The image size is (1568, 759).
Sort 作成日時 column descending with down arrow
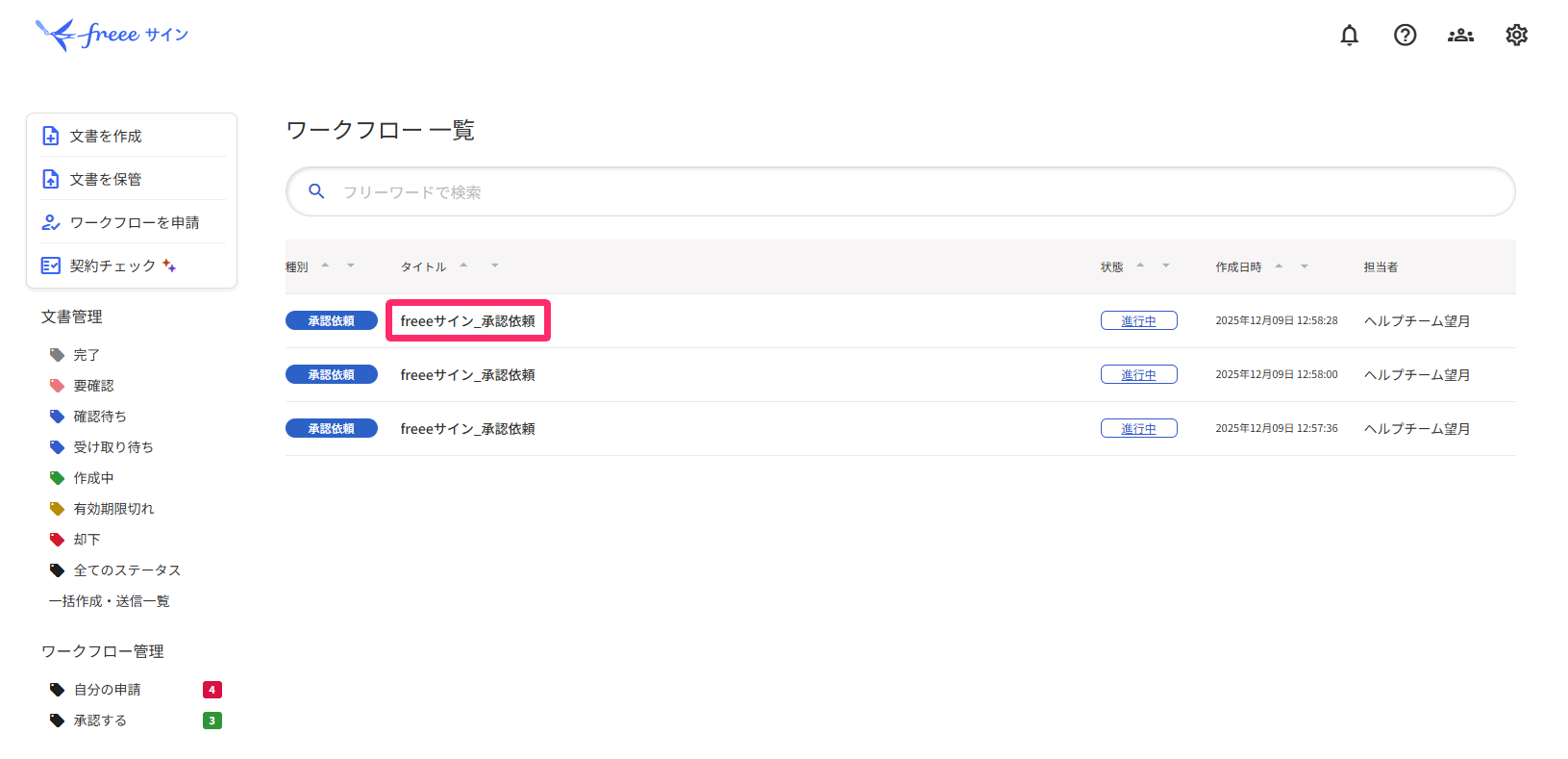1305,266
